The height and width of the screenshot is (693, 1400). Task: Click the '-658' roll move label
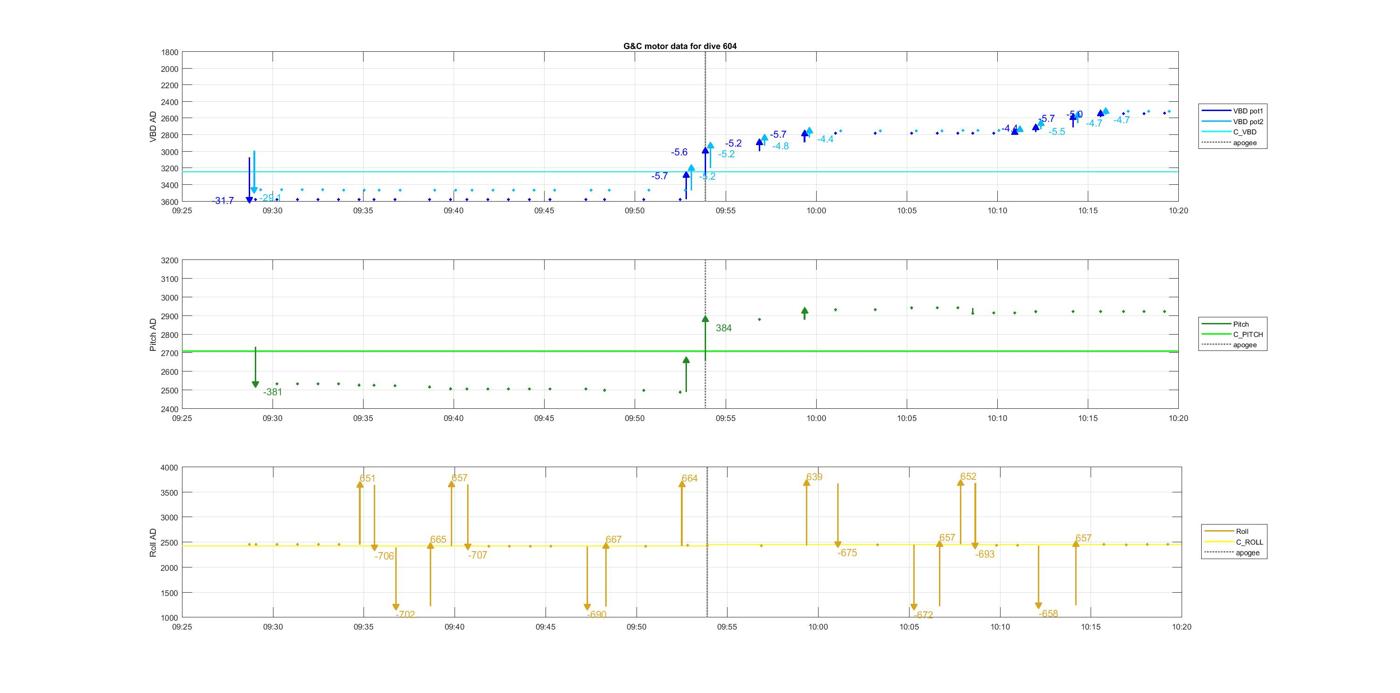(x=1048, y=614)
